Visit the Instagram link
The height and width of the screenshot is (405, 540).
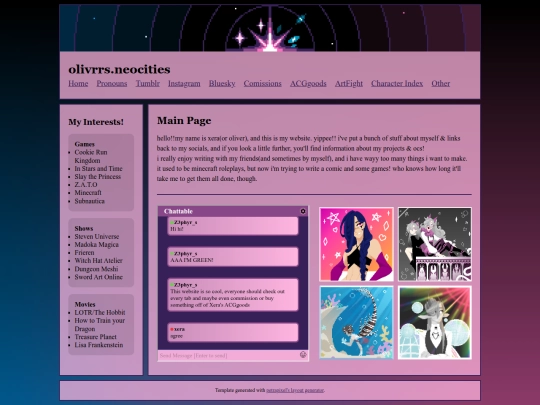(184, 83)
